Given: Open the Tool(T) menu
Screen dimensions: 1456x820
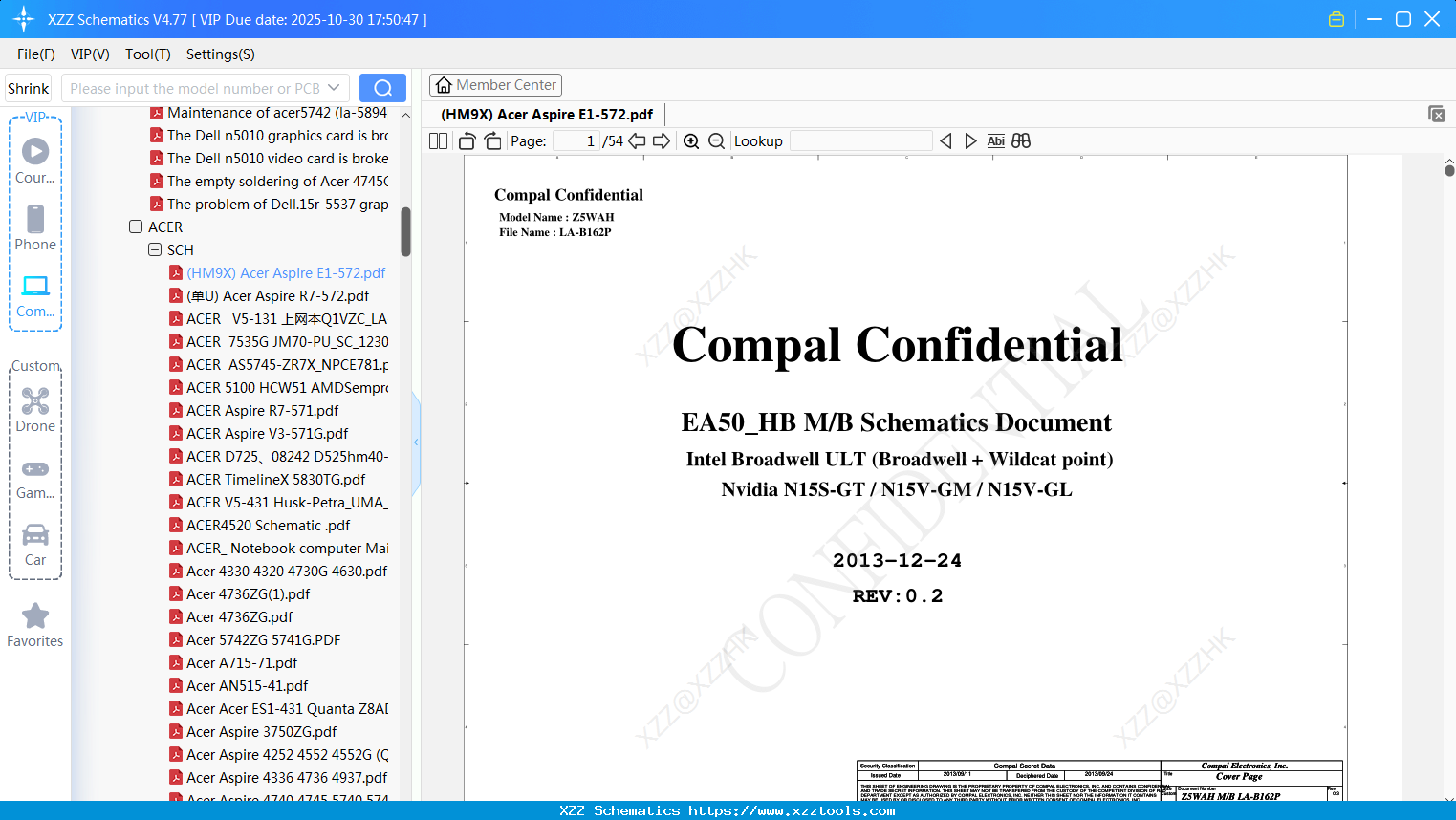Looking at the screenshot, I should point(148,54).
